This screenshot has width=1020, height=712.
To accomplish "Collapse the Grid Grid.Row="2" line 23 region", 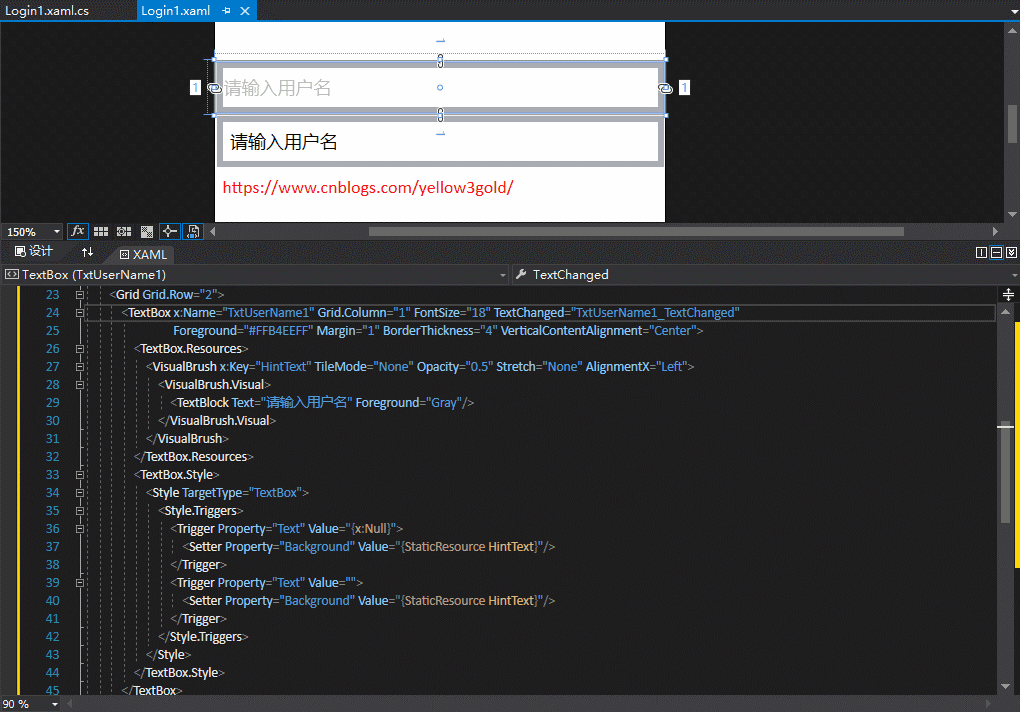I will point(80,295).
